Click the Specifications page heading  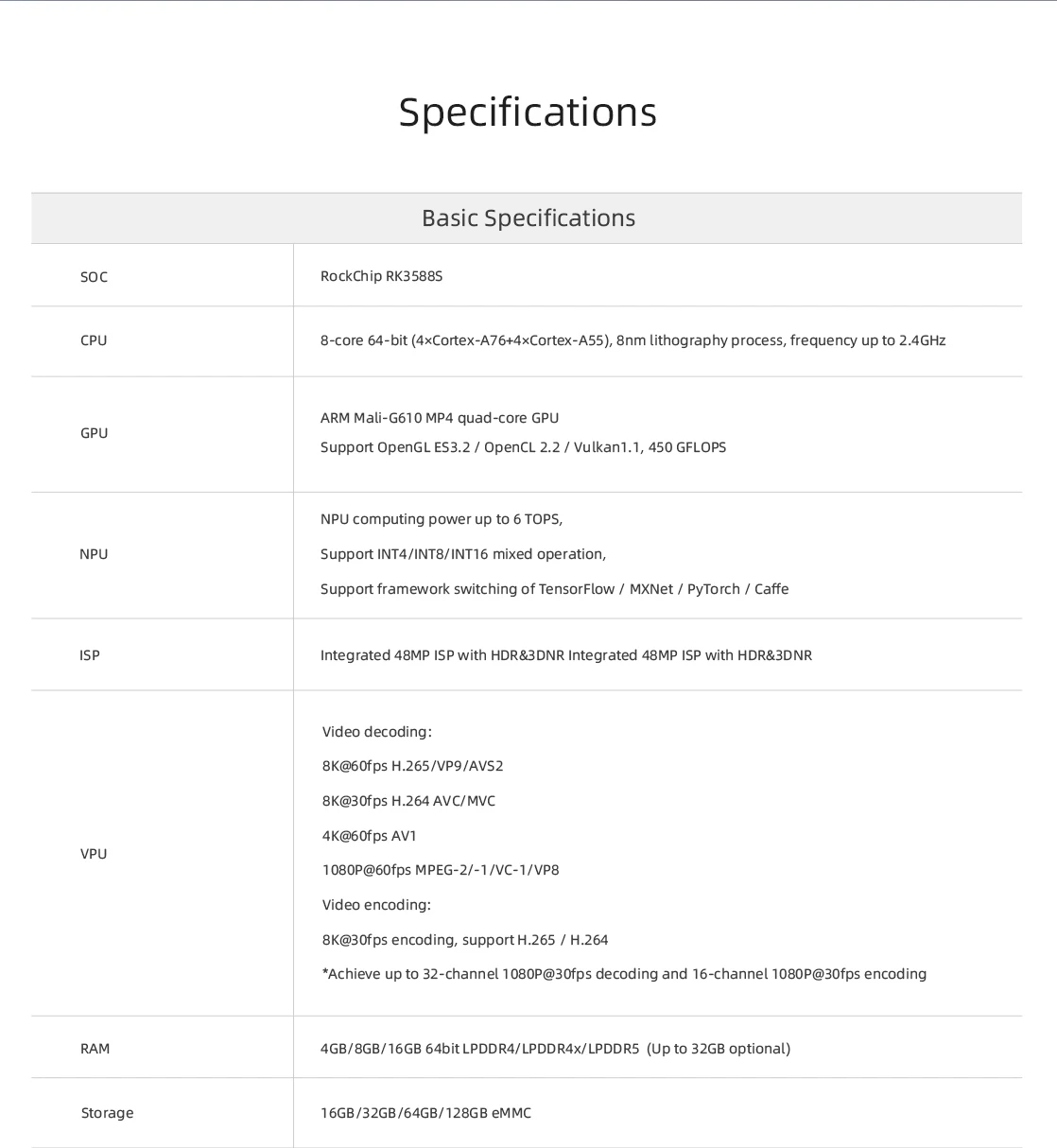(x=528, y=112)
